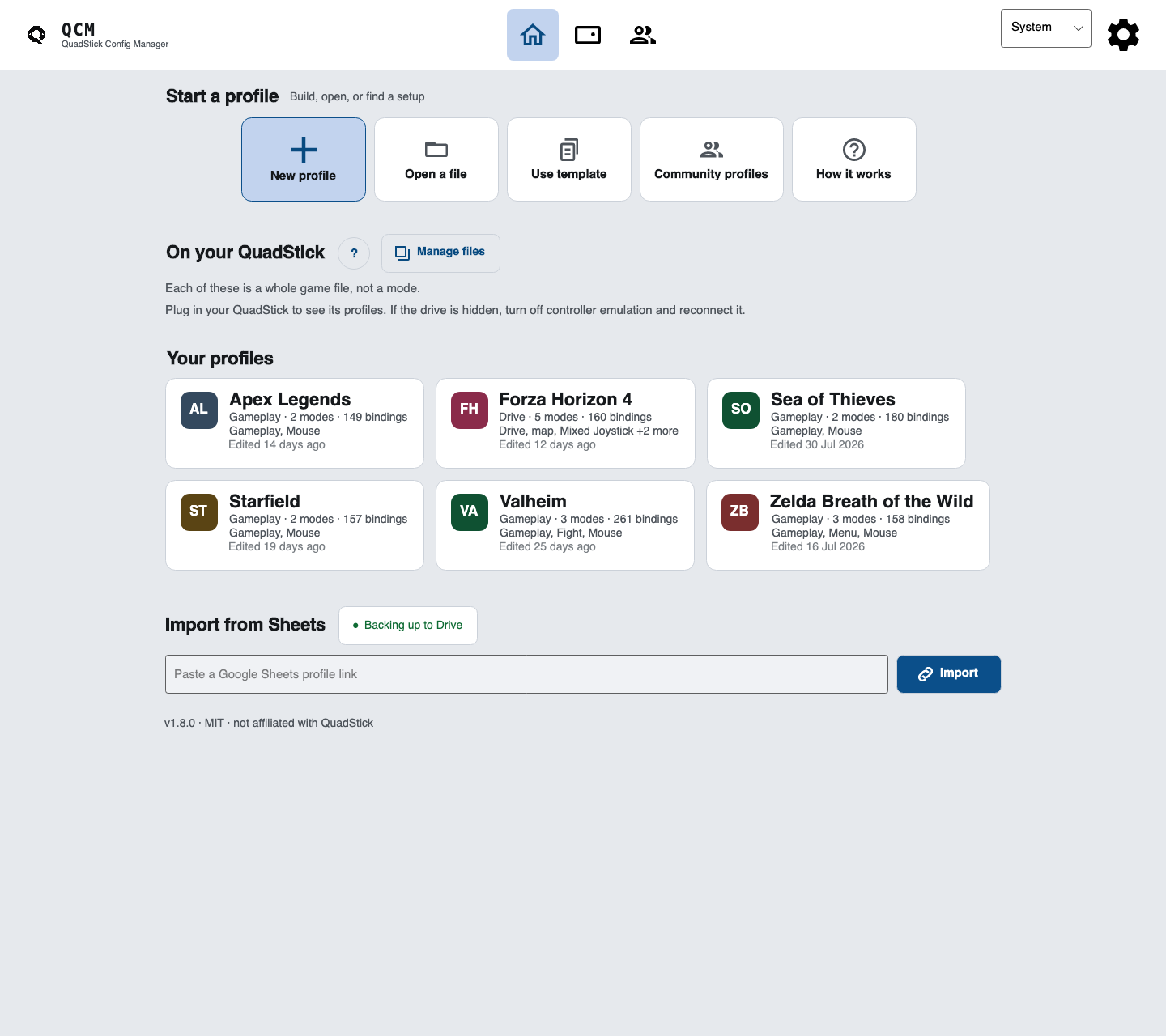
Task: Click the 'Gameplay, Menu, Mouse' modes text
Action: click(x=834, y=533)
